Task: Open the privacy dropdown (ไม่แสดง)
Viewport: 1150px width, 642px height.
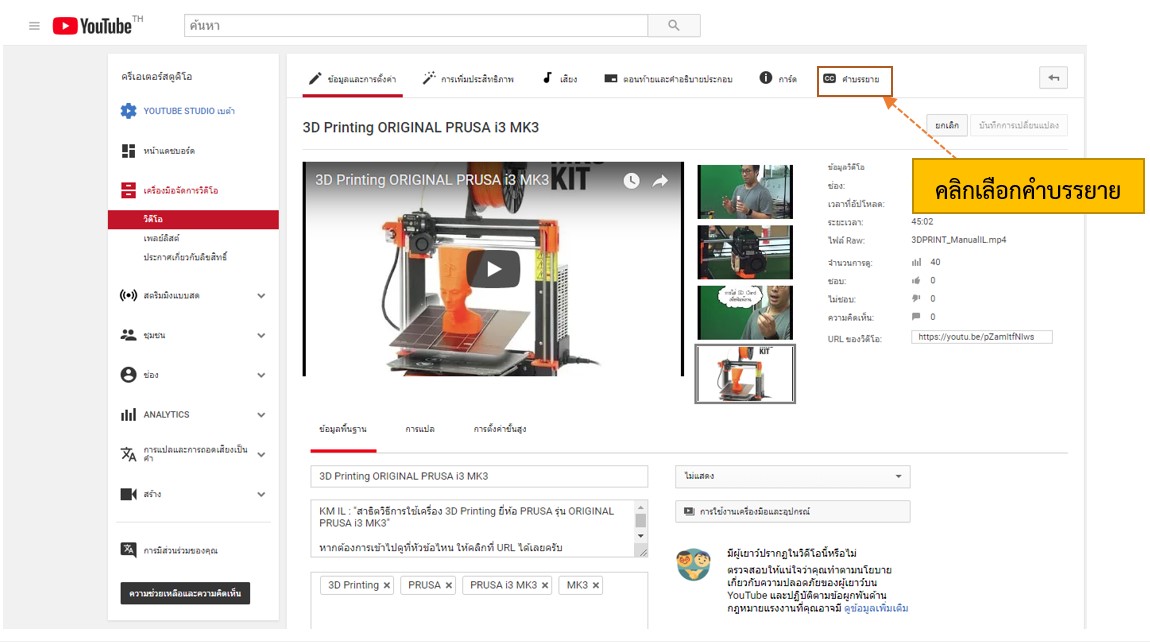Action: point(792,477)
